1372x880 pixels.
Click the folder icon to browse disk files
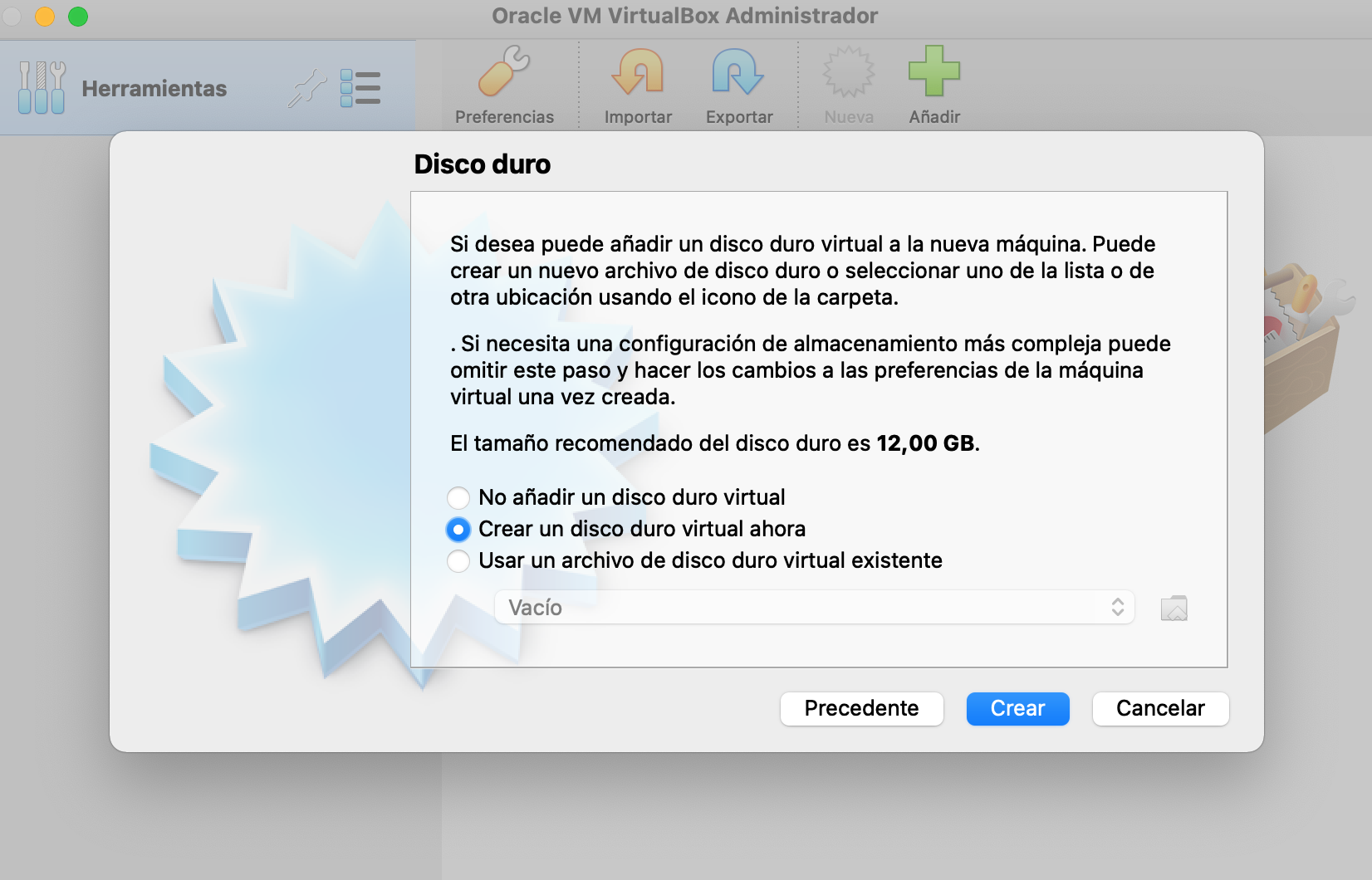[x=1174, y=608]
